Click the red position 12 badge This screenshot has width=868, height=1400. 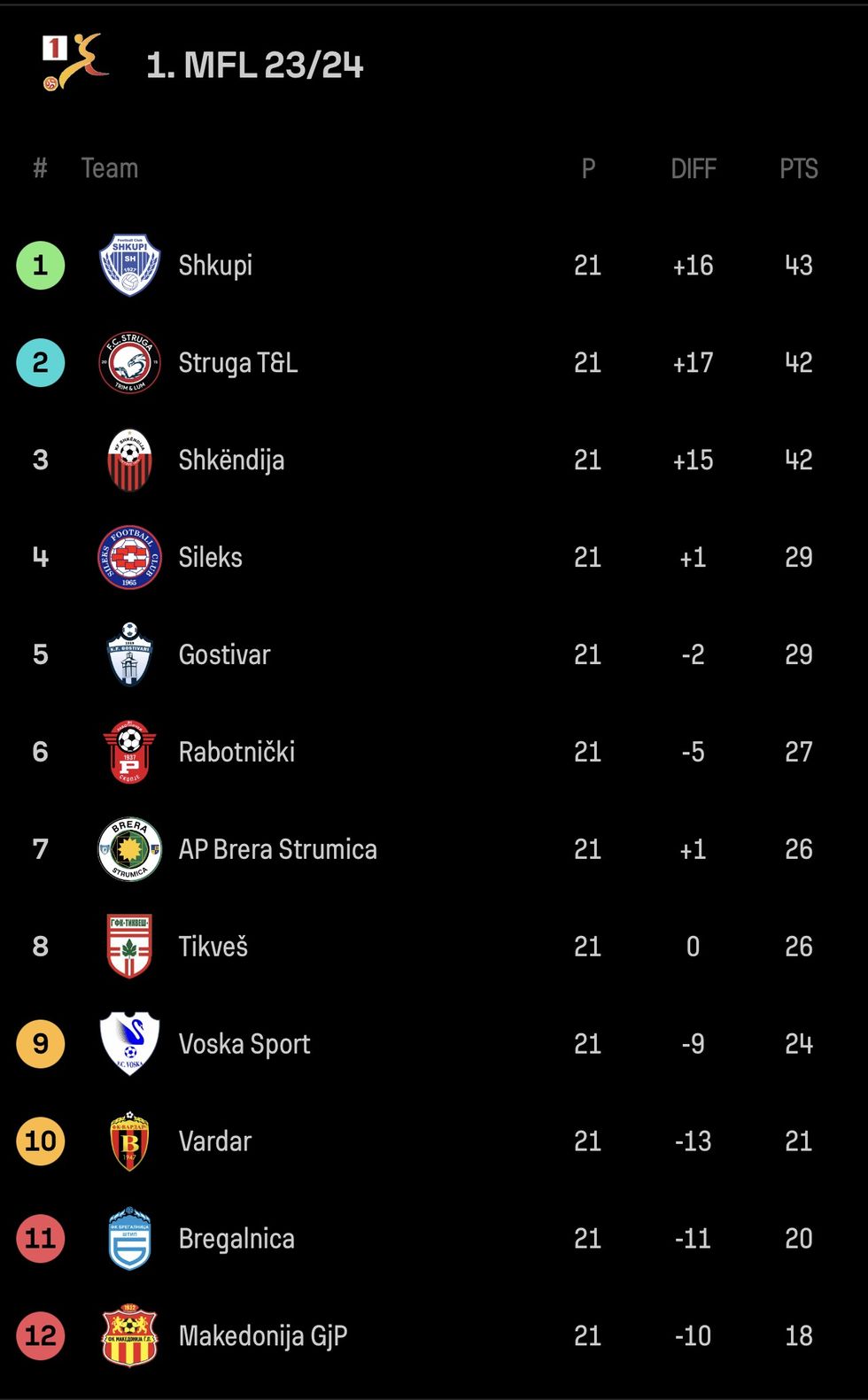point(41,1335)
